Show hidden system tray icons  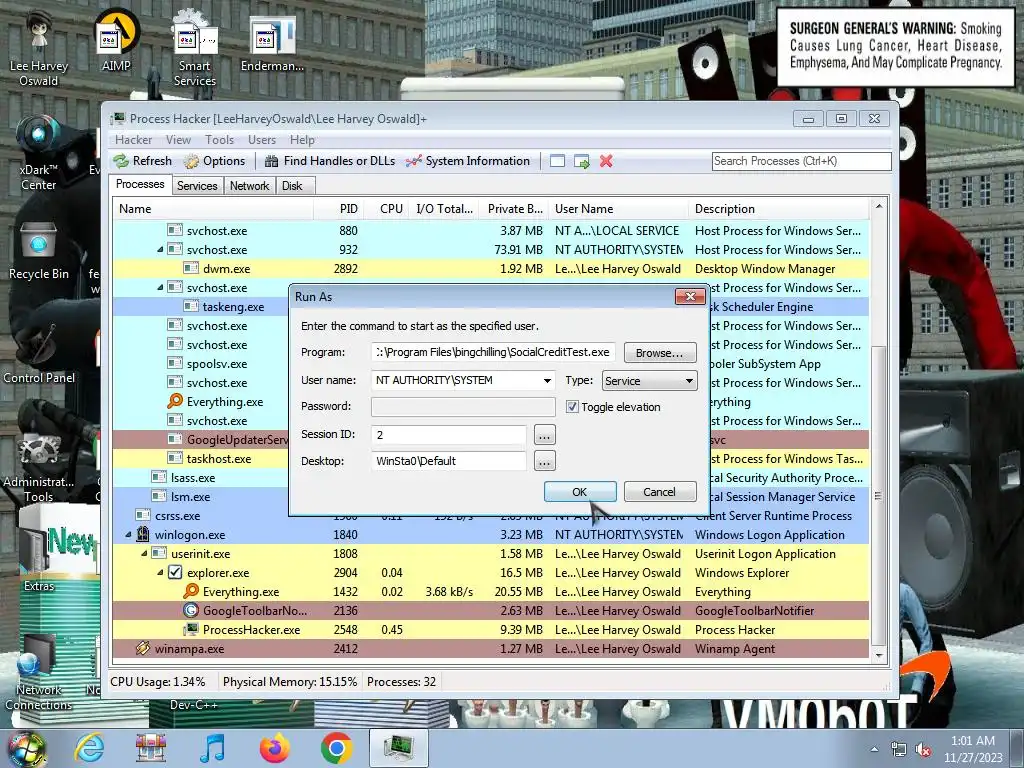(874, 750)
